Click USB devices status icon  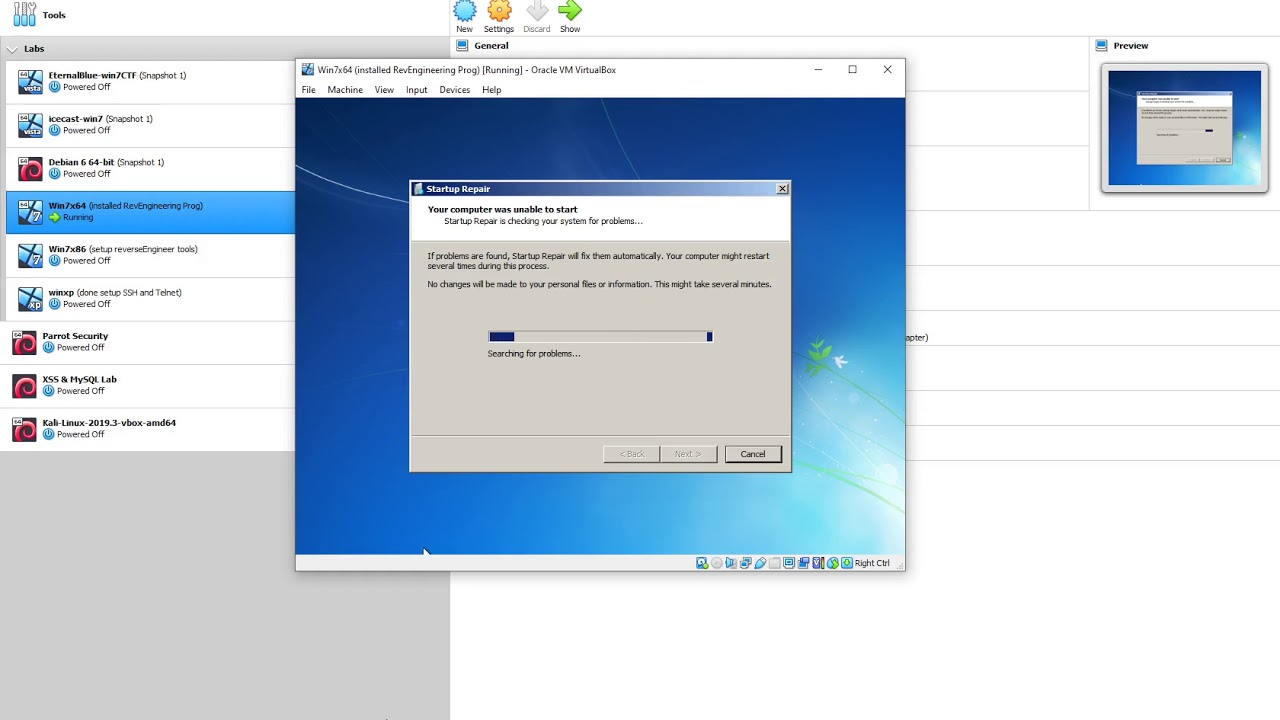(760, 563)
